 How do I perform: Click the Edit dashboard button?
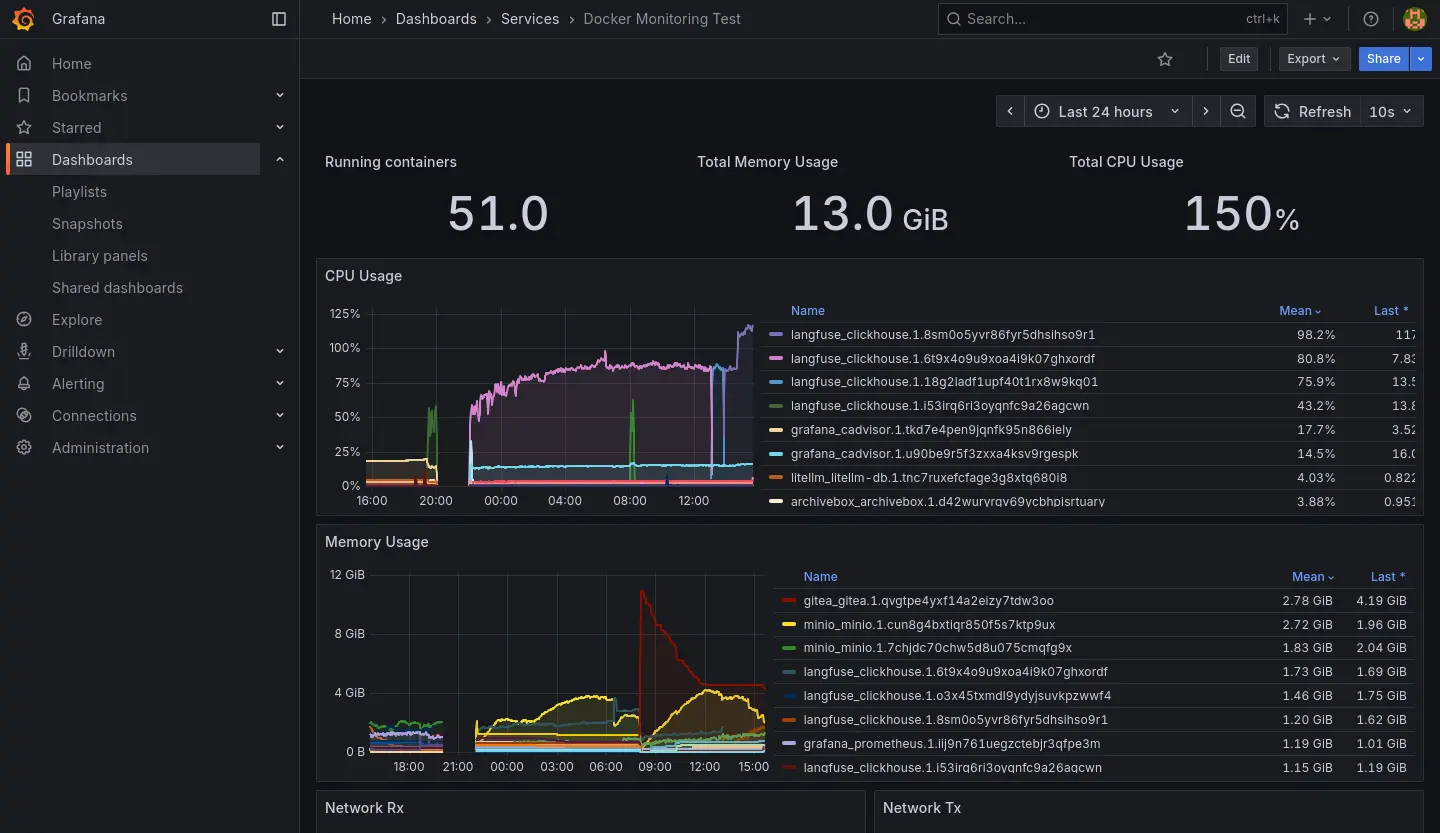coord(1239,59)
